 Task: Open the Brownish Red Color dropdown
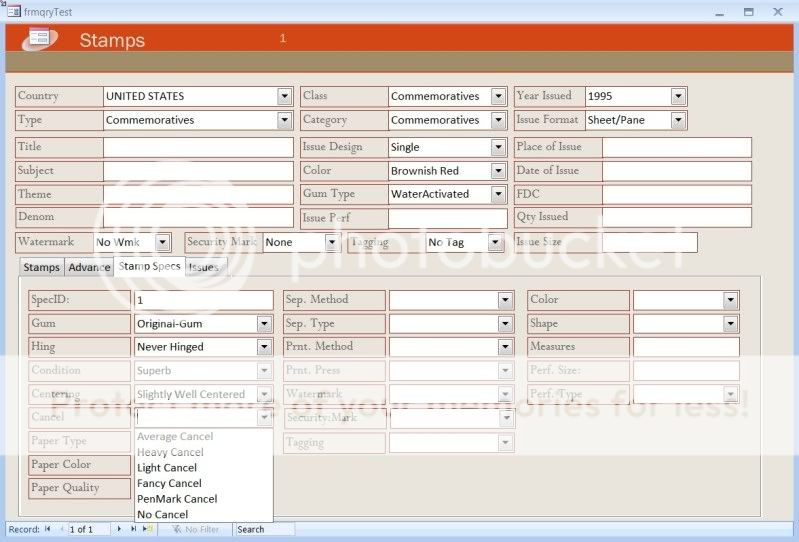(x=498, y=171)
